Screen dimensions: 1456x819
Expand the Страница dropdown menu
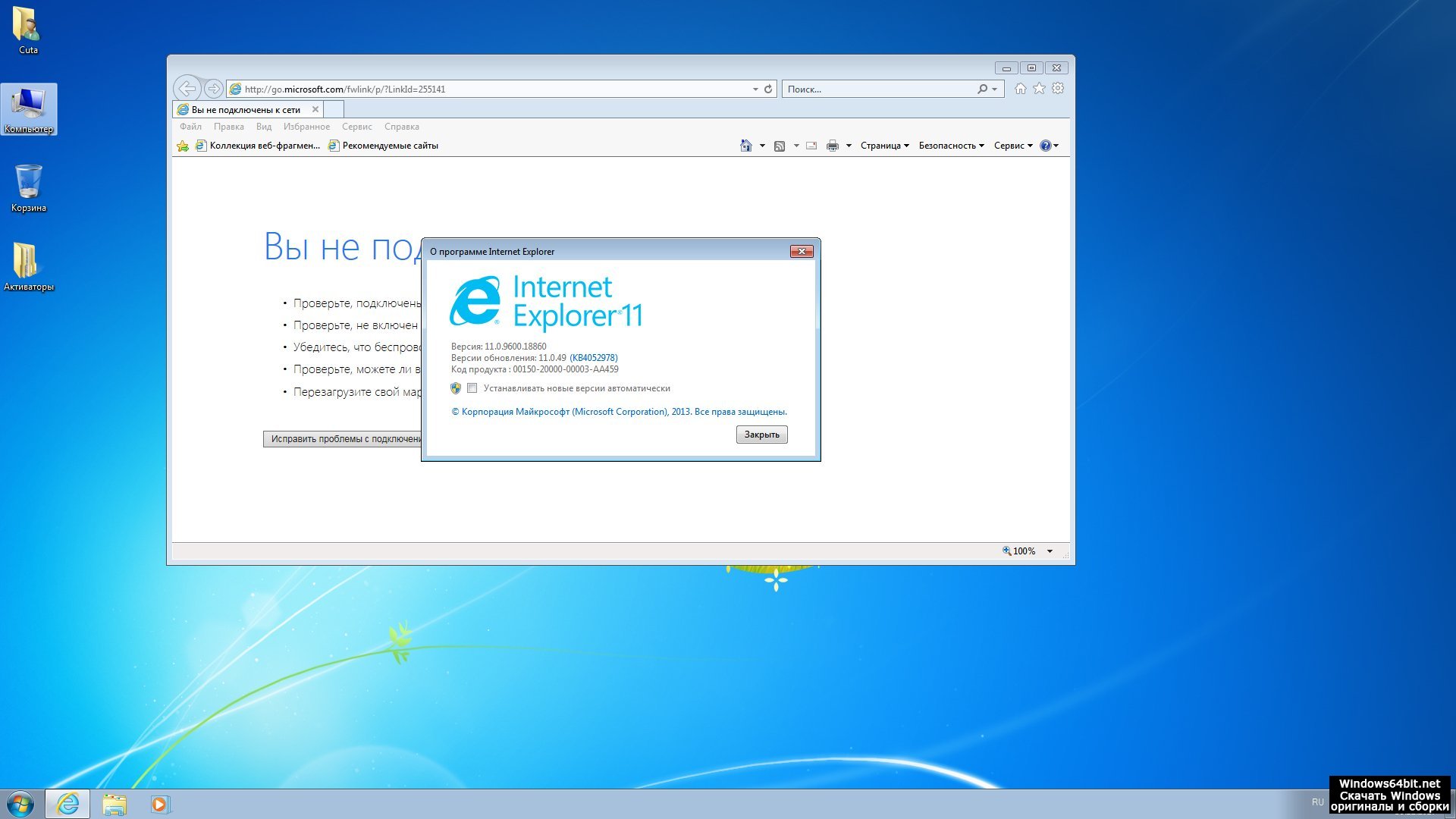click(x=884, y=146)
